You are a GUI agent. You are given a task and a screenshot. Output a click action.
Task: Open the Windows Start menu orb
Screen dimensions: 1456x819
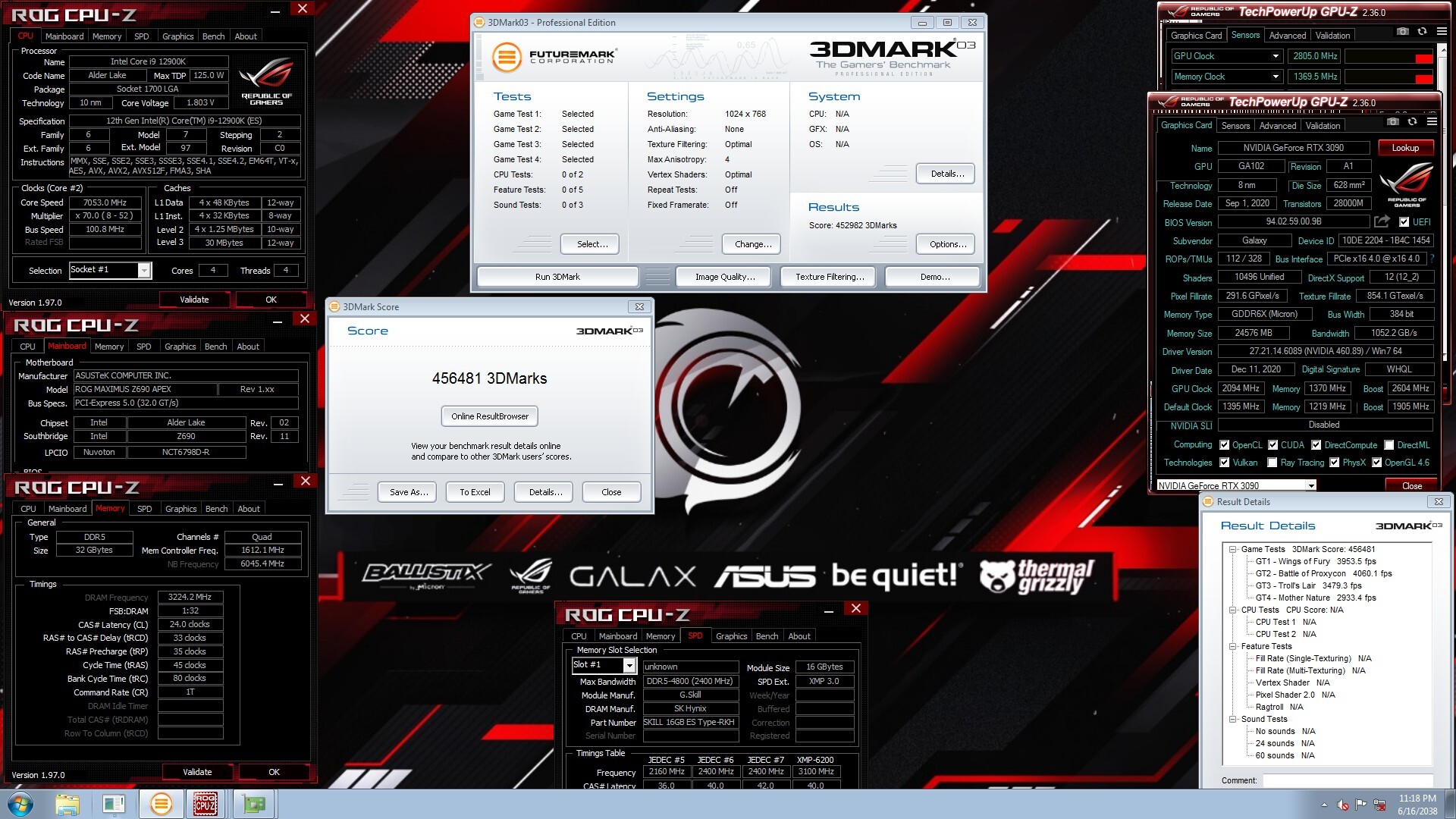pyautogui.click(x=20, y=804)
